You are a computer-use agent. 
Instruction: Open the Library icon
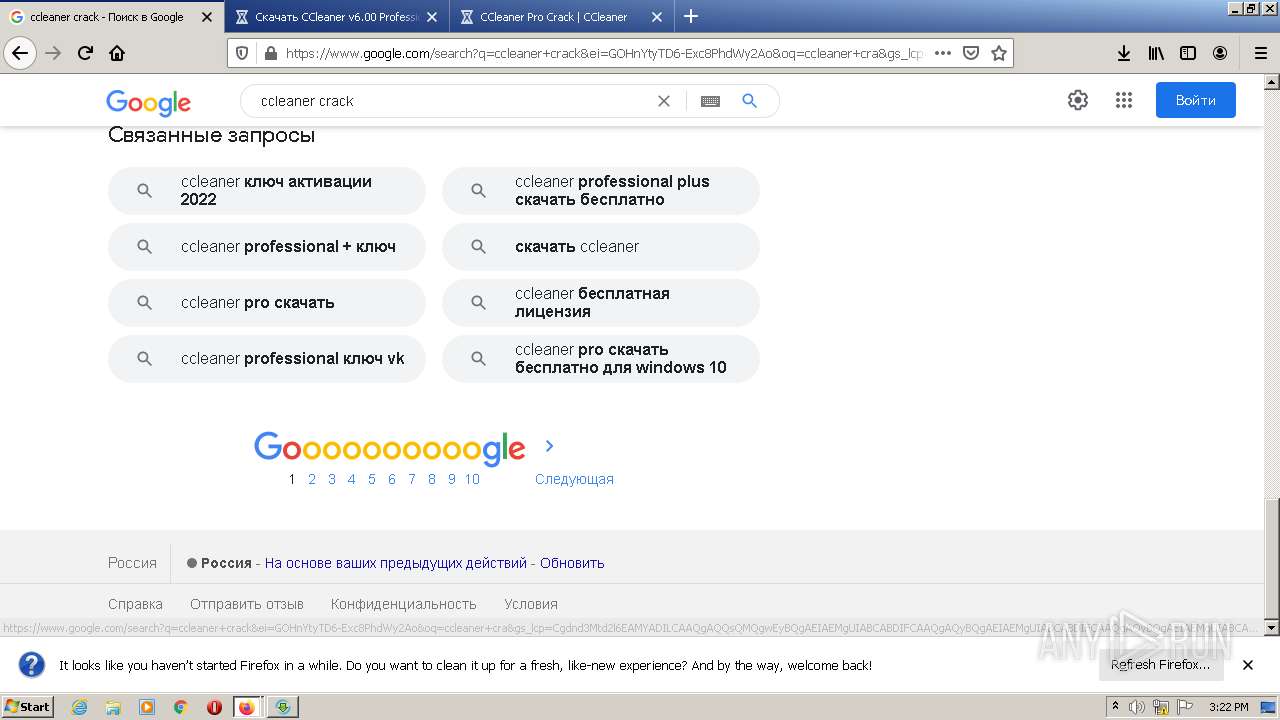pyautogui.click(x=1156, y=53)
